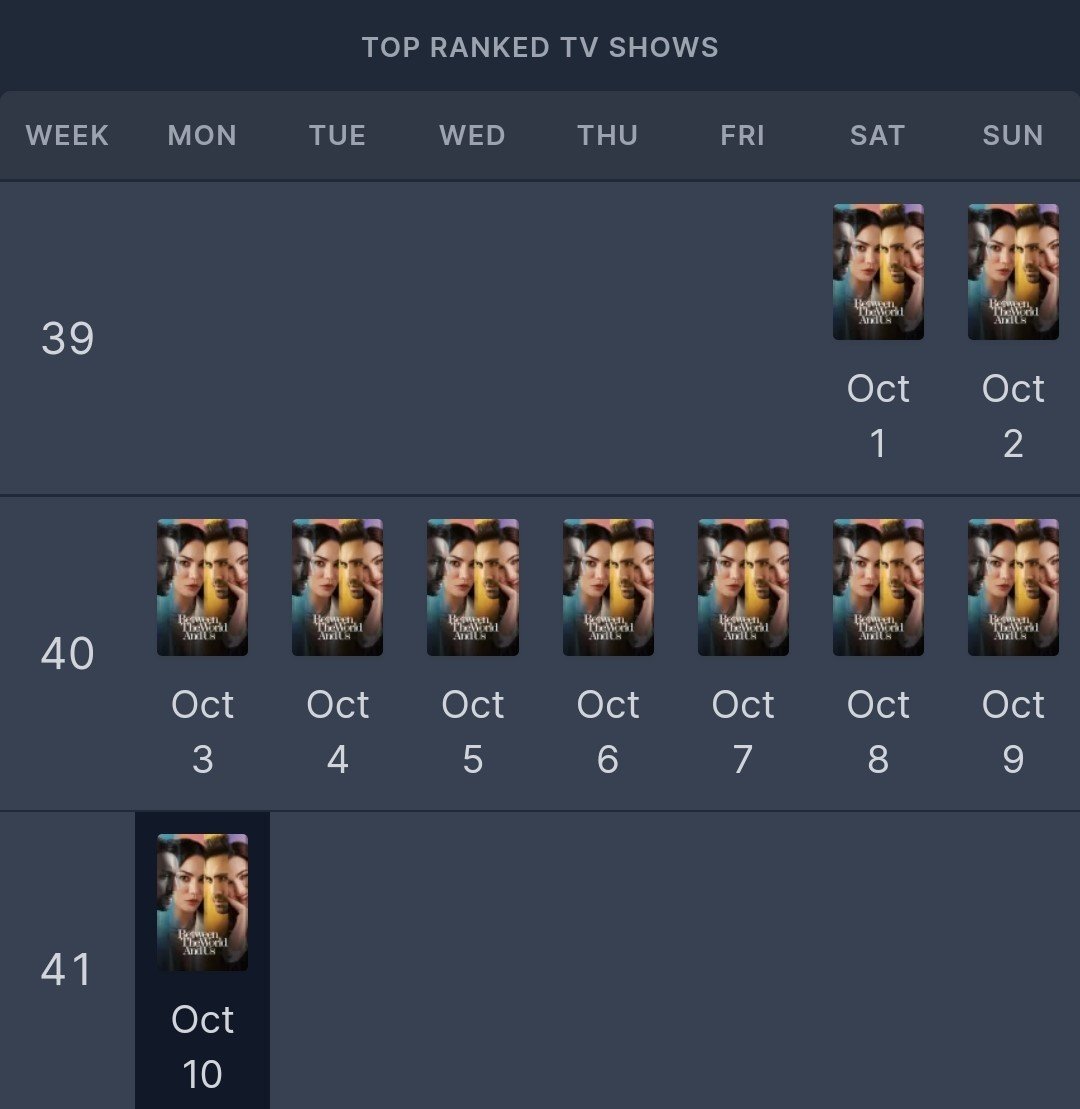Viewport: 1080px width, 1109px height.
Task: Open the highlighted Oct 10 poster
Action: pyautogui.click(x=202, y=902)
